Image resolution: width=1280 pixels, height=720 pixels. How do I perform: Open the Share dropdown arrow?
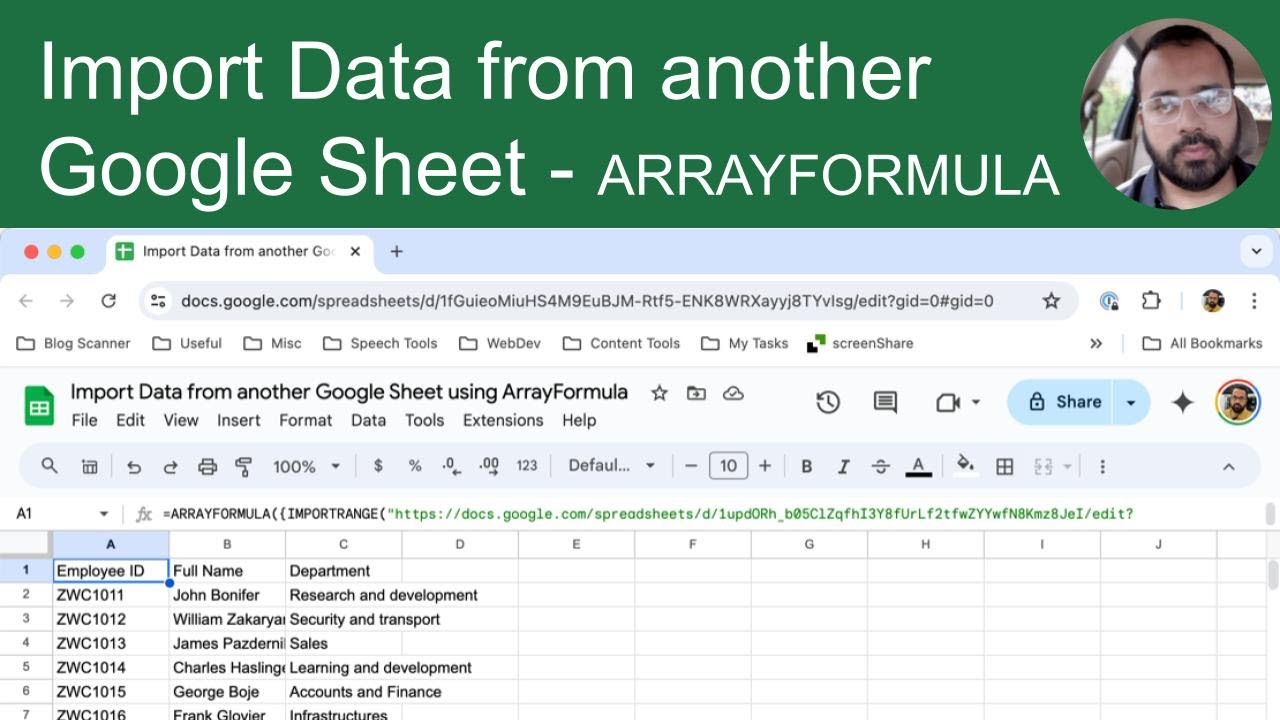tap(1131, 402)
